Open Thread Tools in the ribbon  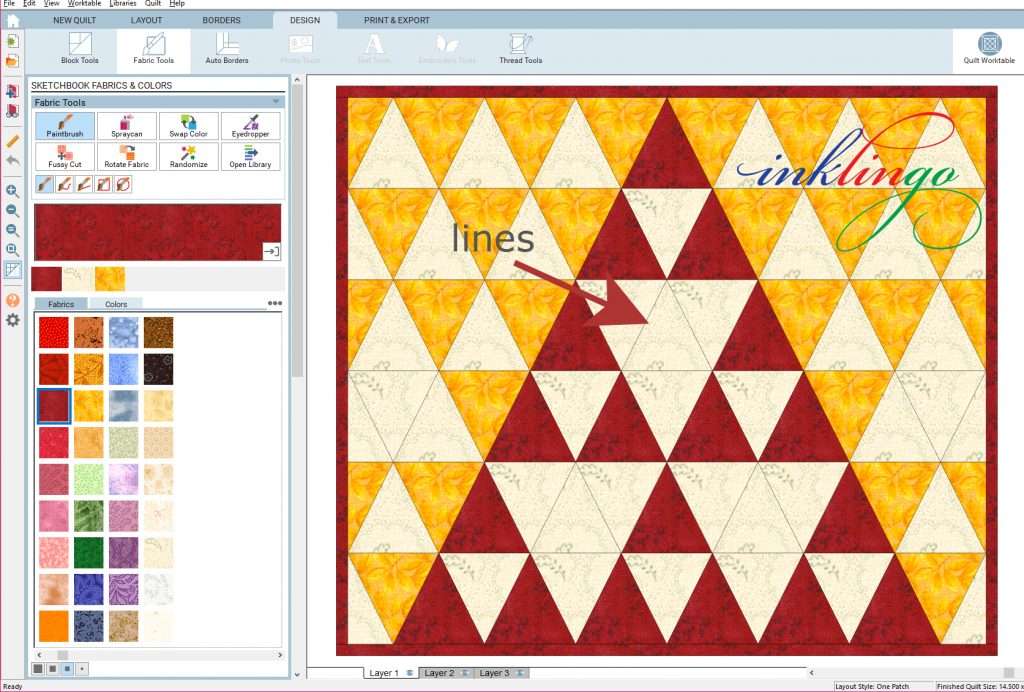click(520, 50)
